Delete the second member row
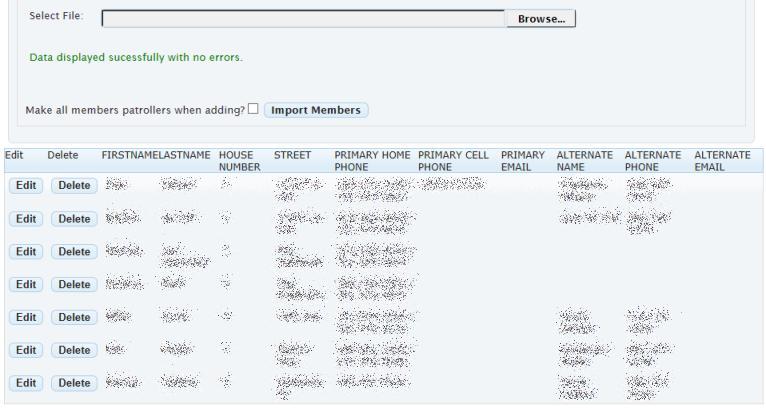The image size is (766, 409). coord(72,219)
